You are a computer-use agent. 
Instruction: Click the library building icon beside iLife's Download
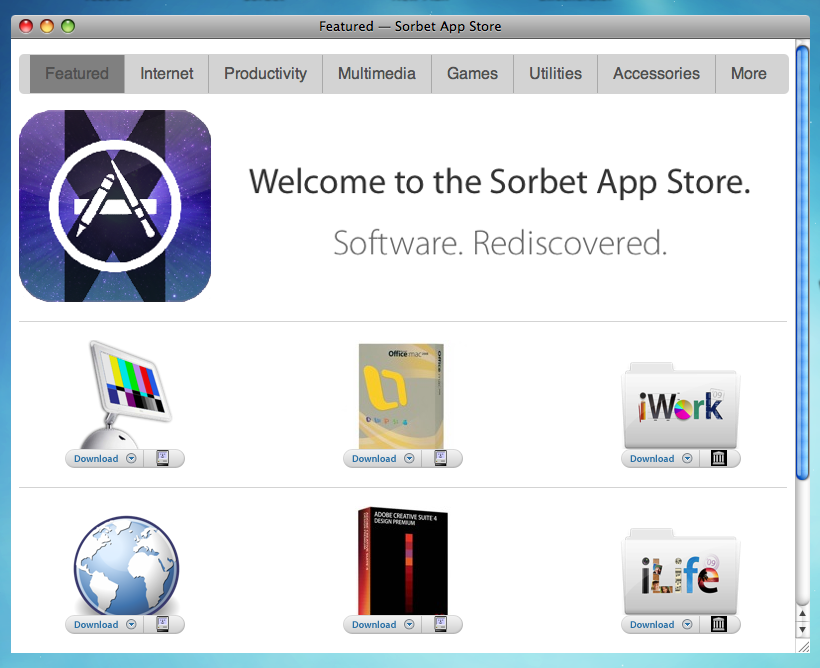click(x=719, y=624)
